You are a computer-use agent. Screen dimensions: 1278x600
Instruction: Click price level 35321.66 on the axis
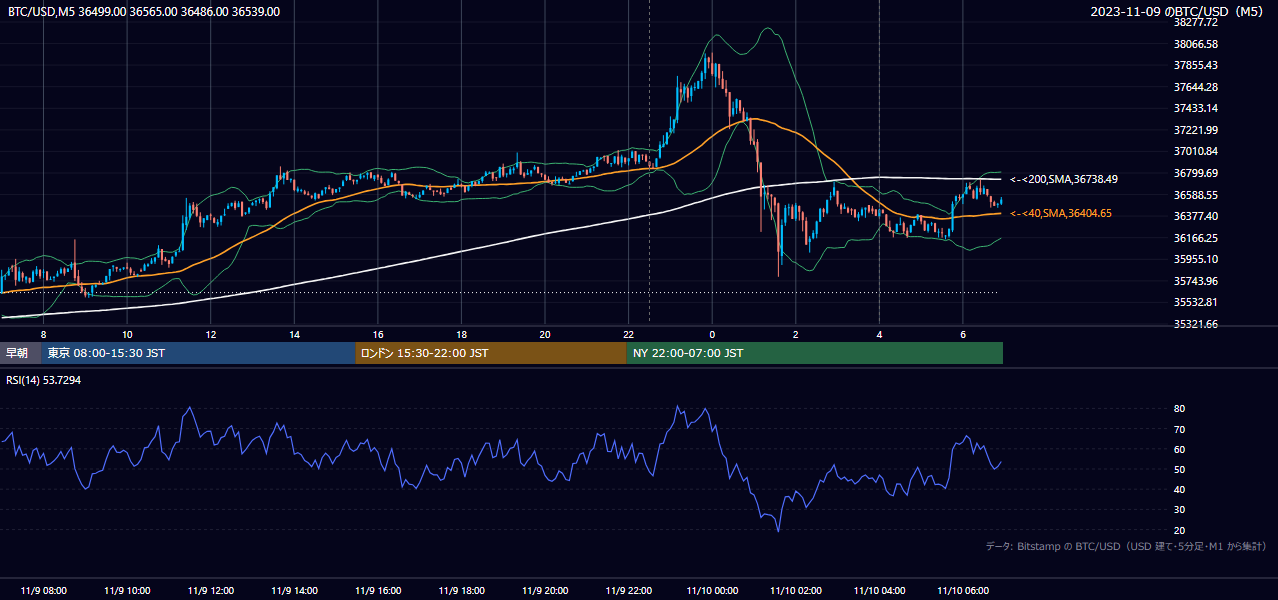[1195, 324]
